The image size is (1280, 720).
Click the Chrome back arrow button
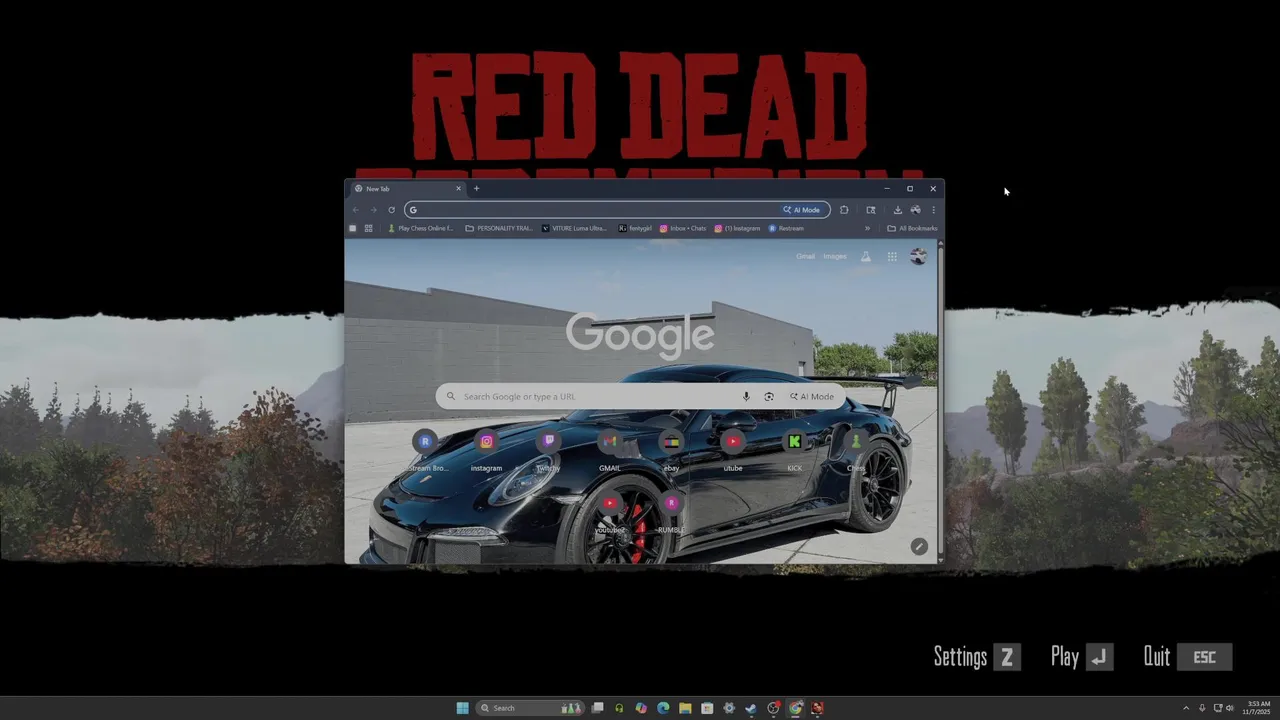(x=355, y=210)
